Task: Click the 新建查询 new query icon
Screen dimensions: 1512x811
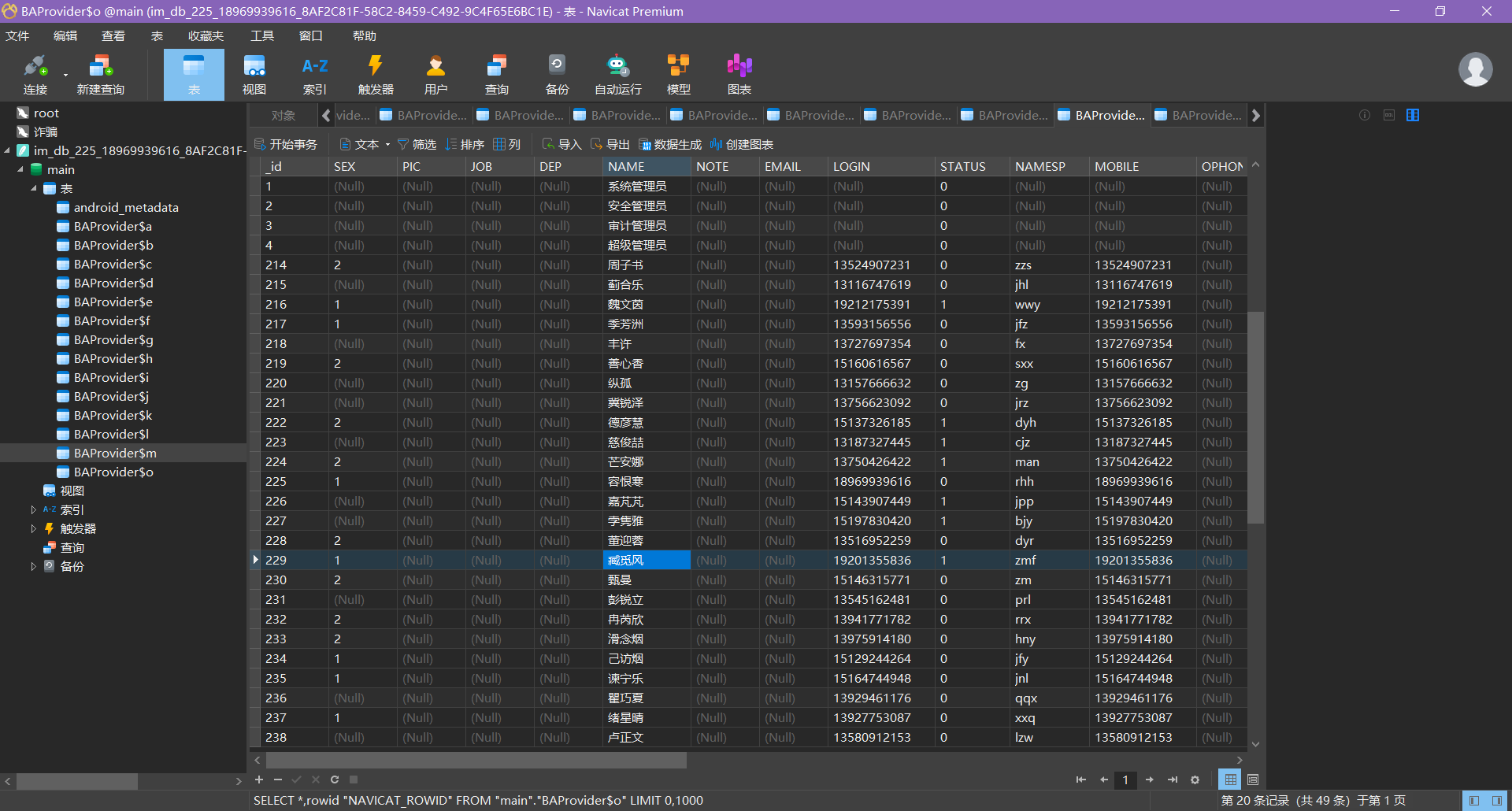Action: pos(100,75)
